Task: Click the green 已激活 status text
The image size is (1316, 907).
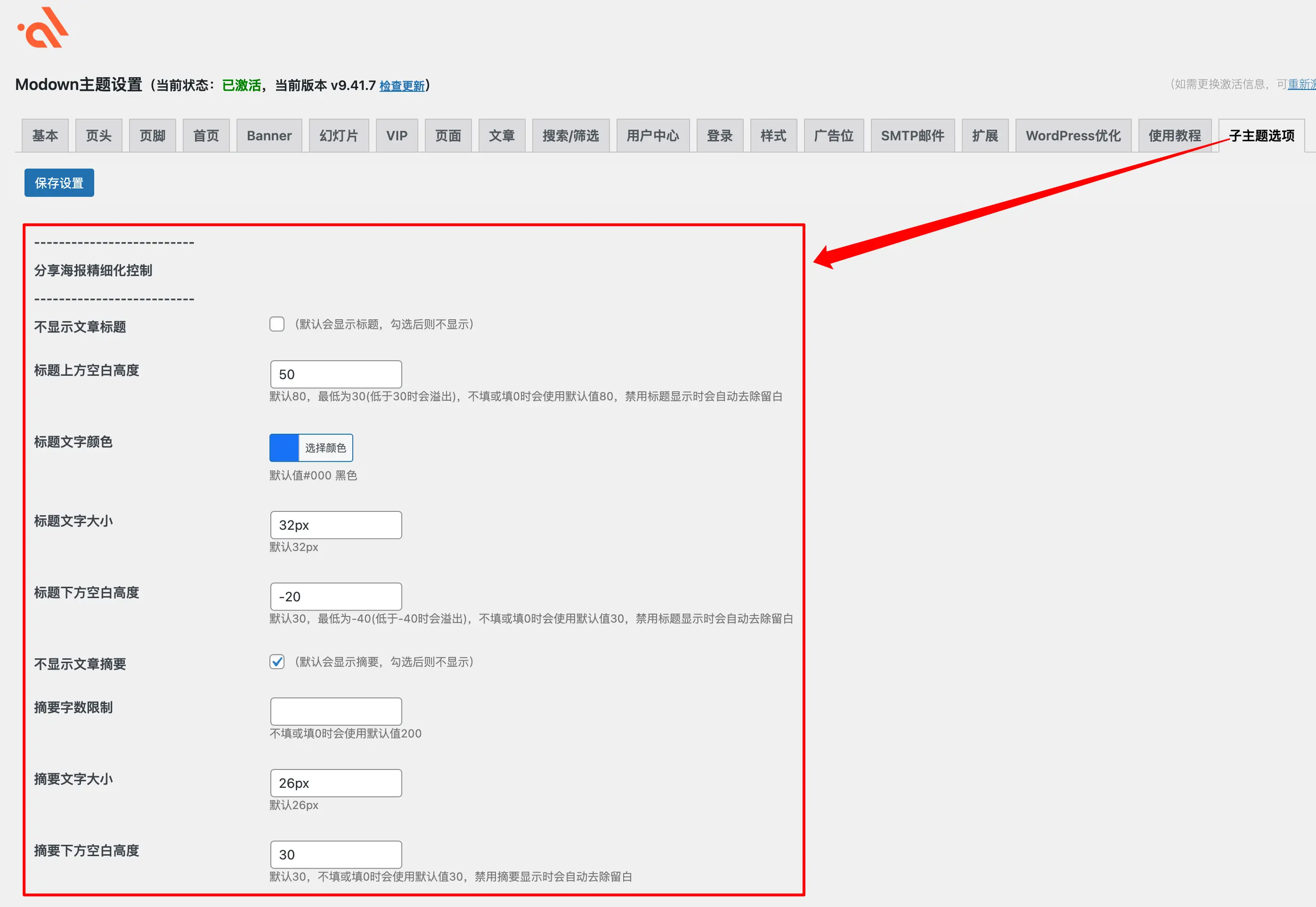Action: 242,85
